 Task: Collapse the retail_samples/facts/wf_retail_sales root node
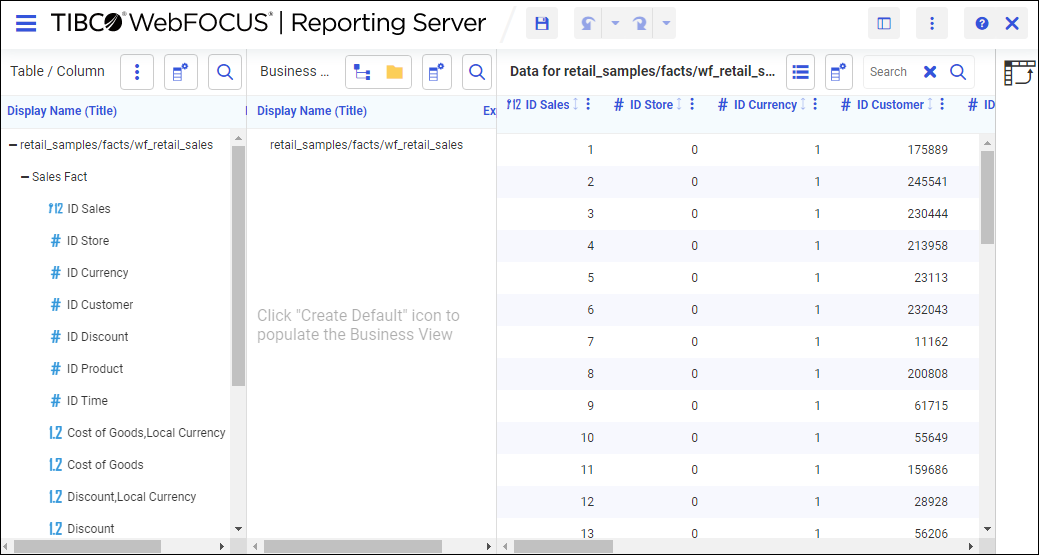click(x=13, y=145)
